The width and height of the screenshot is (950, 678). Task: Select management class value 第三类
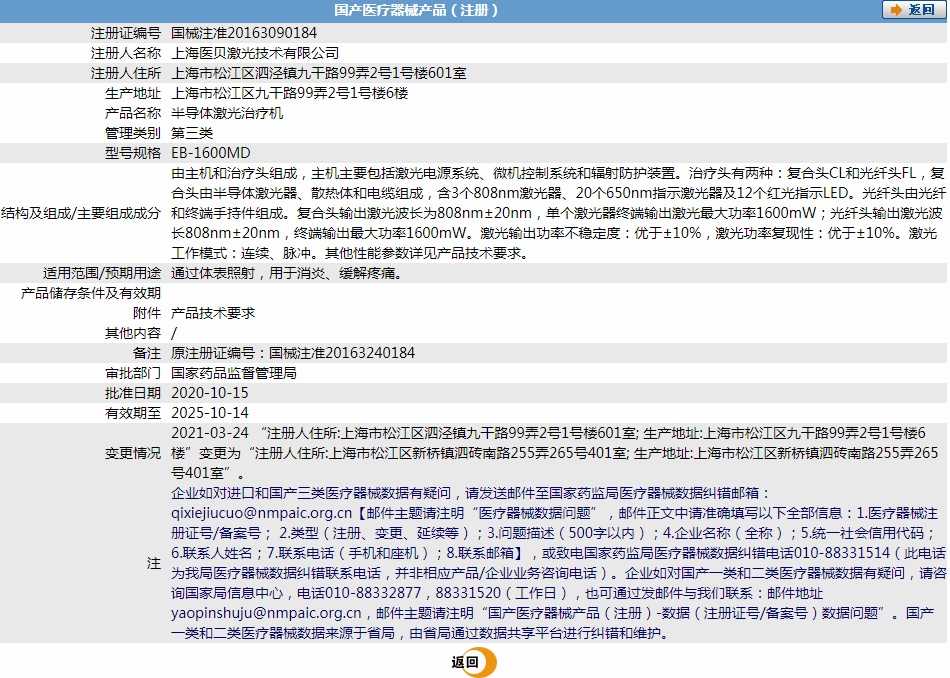tap(192, 133)
